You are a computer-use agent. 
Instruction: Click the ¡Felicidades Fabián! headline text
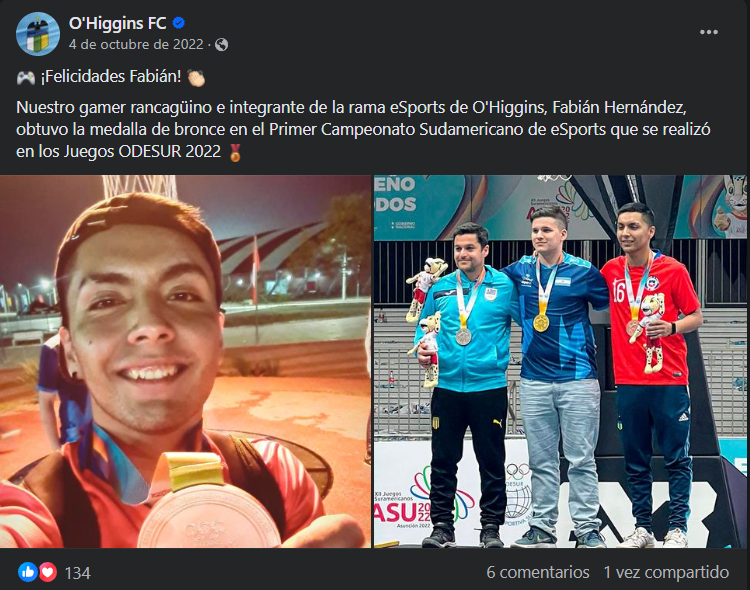click(111, 77)
